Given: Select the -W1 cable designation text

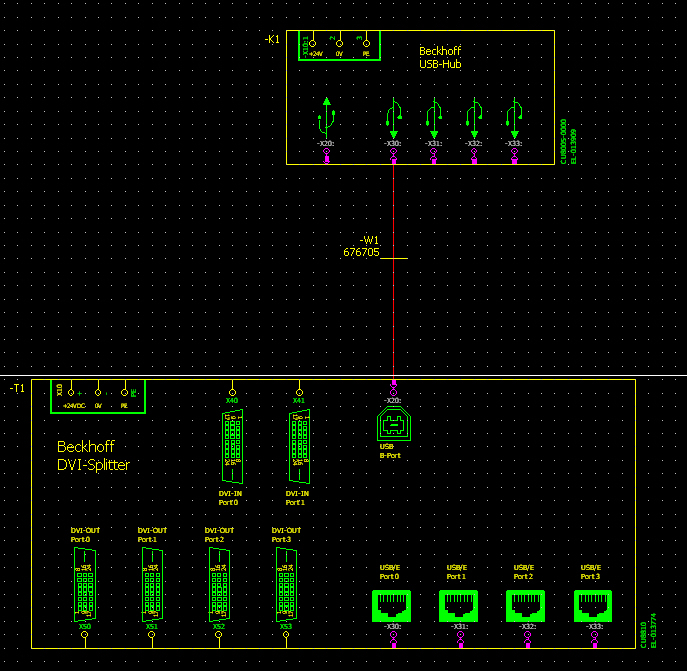Looking at the screenshot, I should click(x=369, y=240).
